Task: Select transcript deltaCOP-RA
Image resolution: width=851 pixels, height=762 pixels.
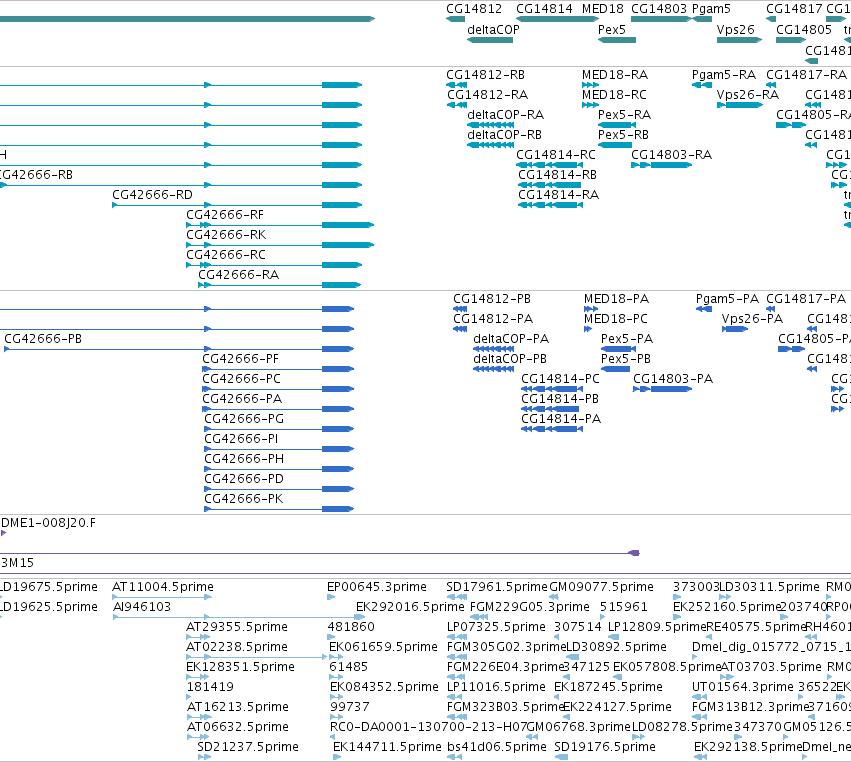Action: [x=505, y=115]
